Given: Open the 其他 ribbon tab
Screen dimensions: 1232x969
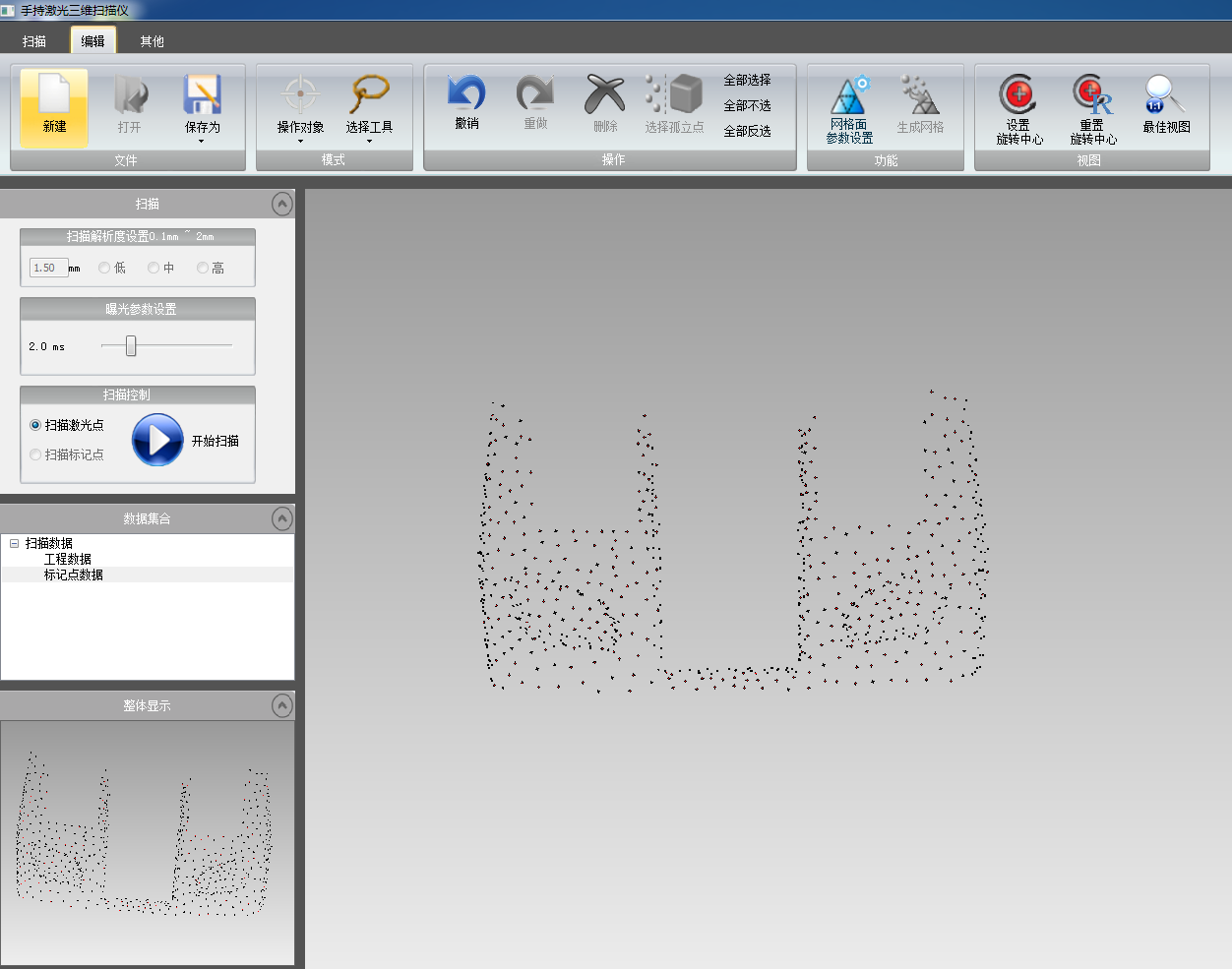Looking at the screenshot, I should [152, 41].
